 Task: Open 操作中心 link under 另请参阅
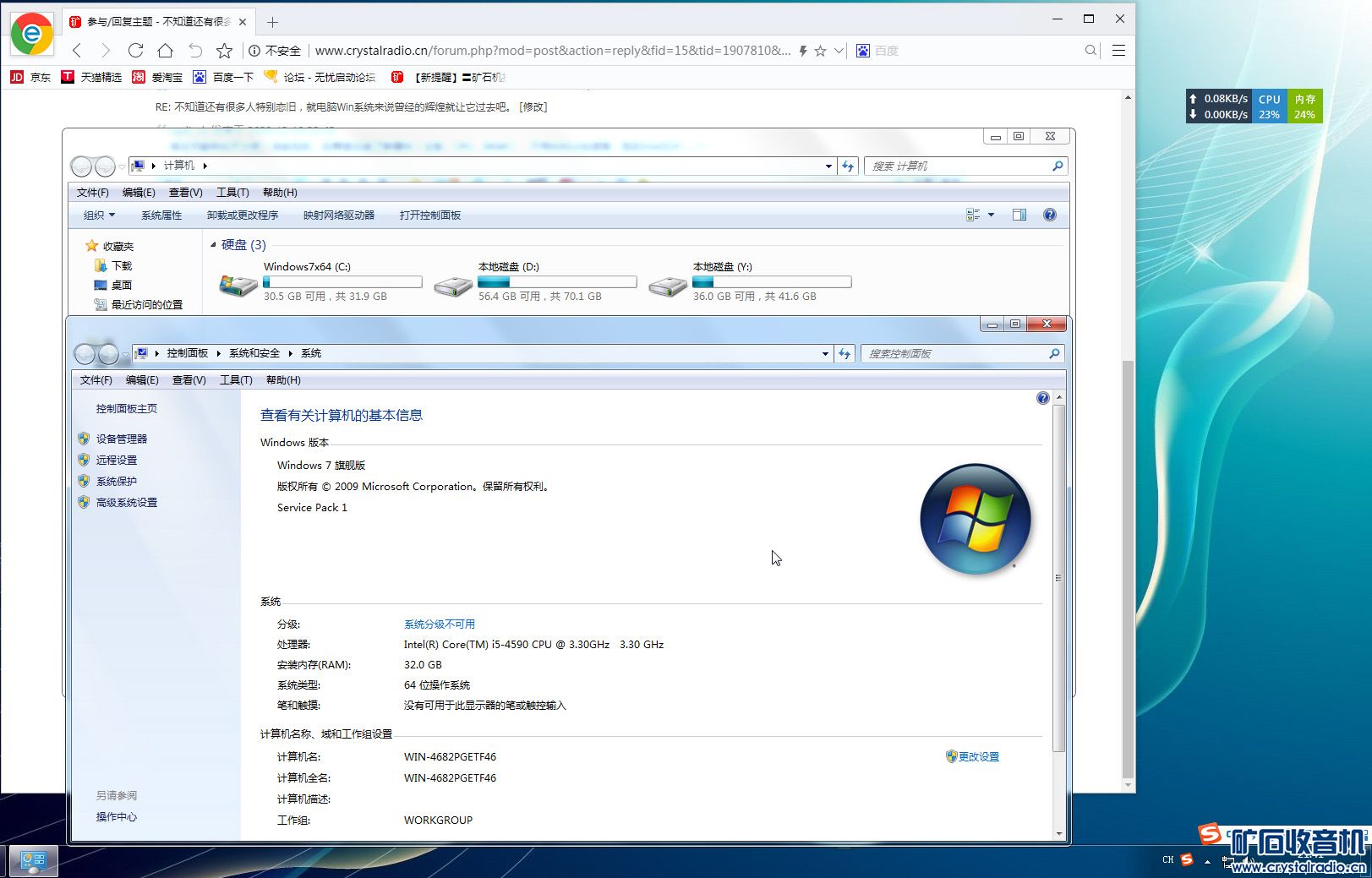[117, 817]
